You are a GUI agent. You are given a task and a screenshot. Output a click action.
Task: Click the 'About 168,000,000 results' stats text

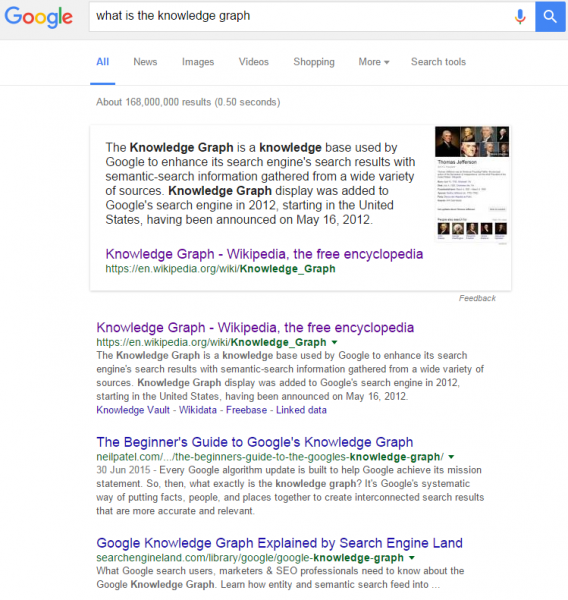click(188, 102)
